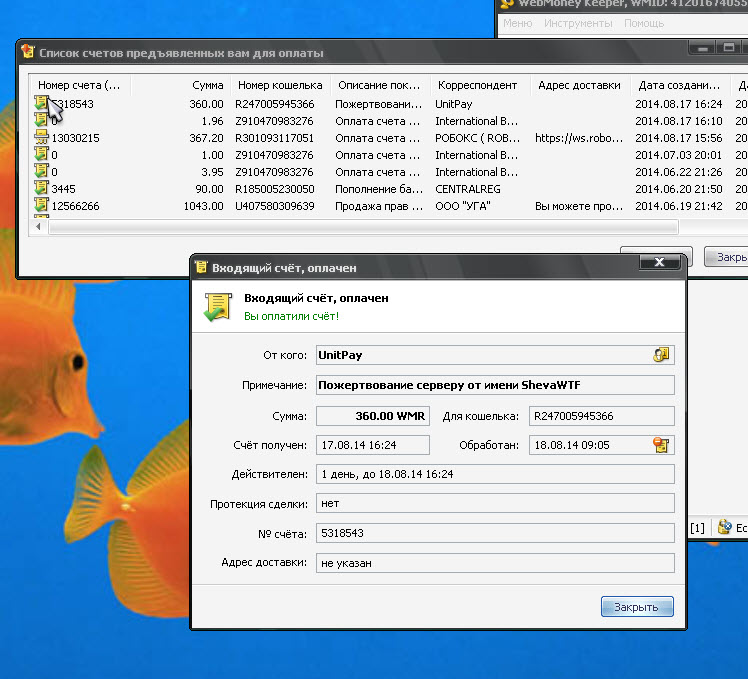Click the От кого field showing UnitPay
Screen dimensions: 748x679
(x=495, y=355)
